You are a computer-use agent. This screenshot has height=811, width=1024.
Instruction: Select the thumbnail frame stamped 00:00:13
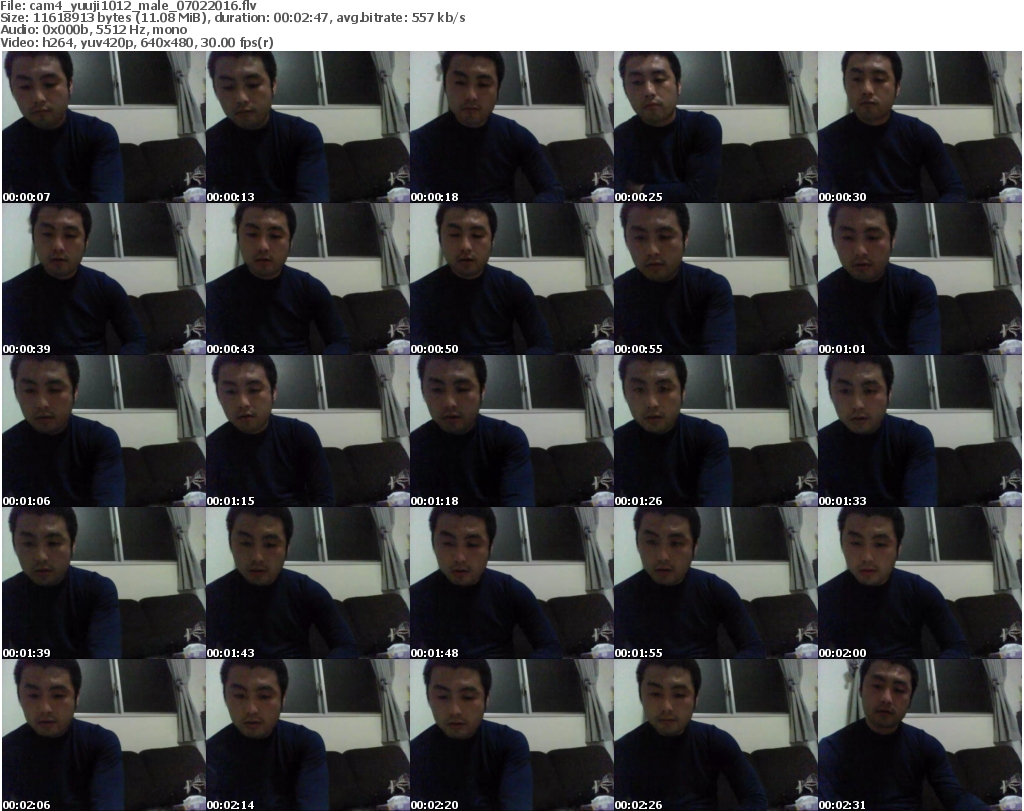coord(308,127)
